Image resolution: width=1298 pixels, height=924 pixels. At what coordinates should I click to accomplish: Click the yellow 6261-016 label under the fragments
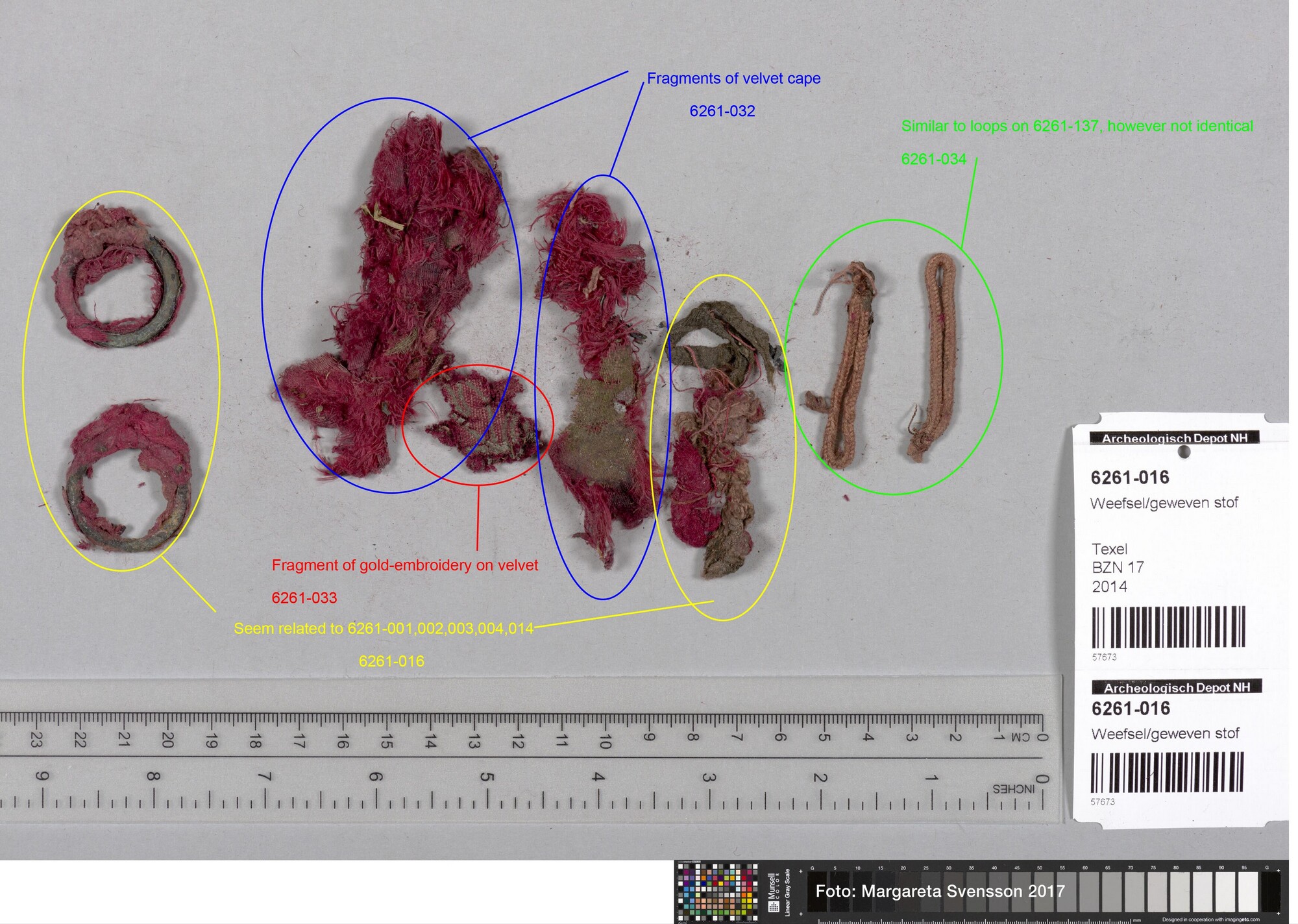point(391,661)
